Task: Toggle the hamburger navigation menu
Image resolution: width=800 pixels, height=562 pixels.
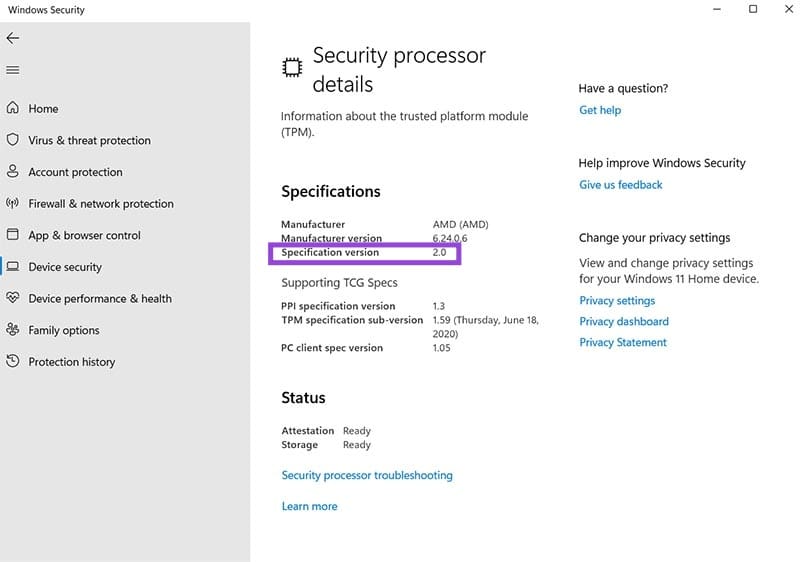Action: [x=13, y=70]
